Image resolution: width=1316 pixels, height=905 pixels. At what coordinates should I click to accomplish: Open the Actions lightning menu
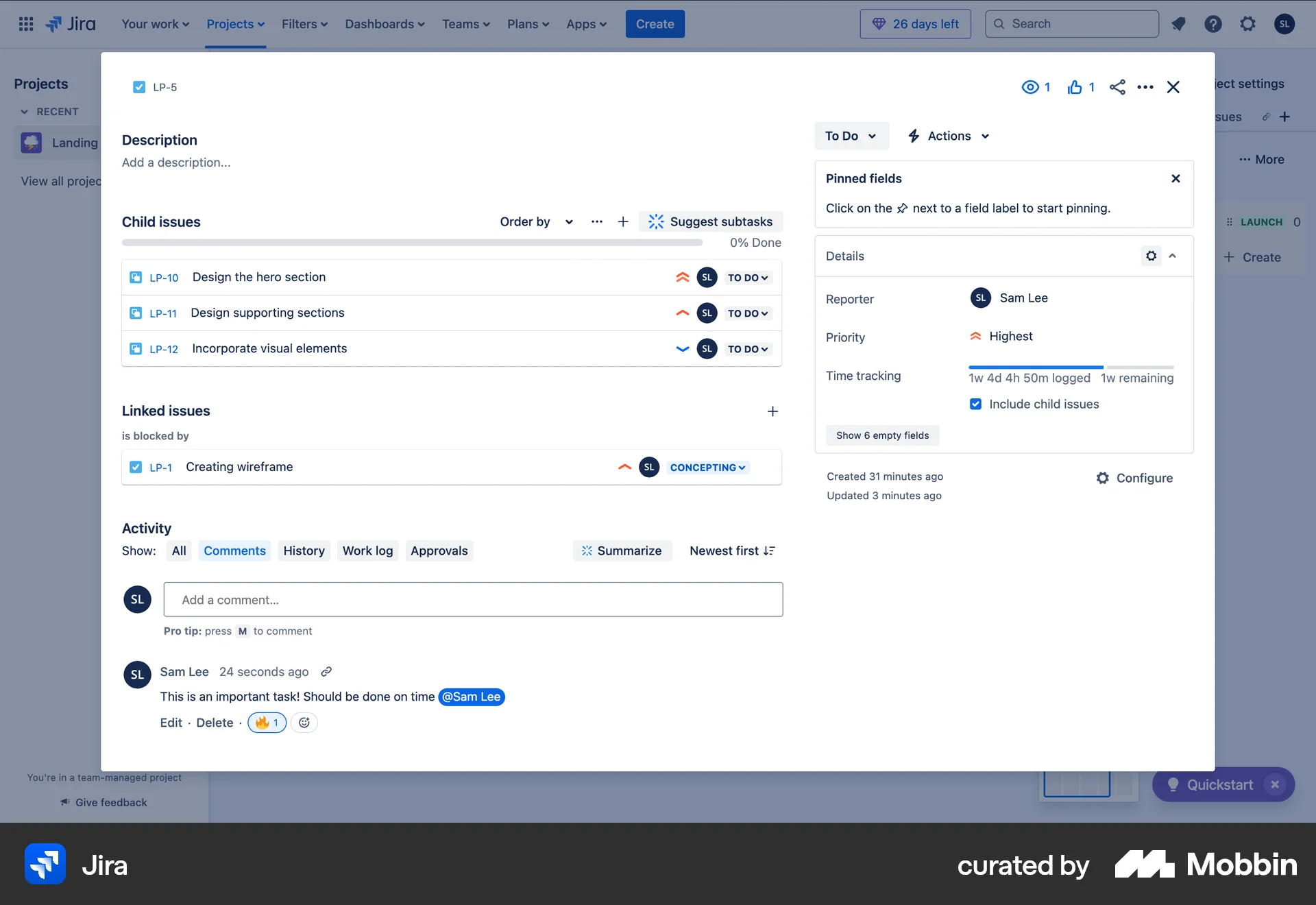[948, 136]
